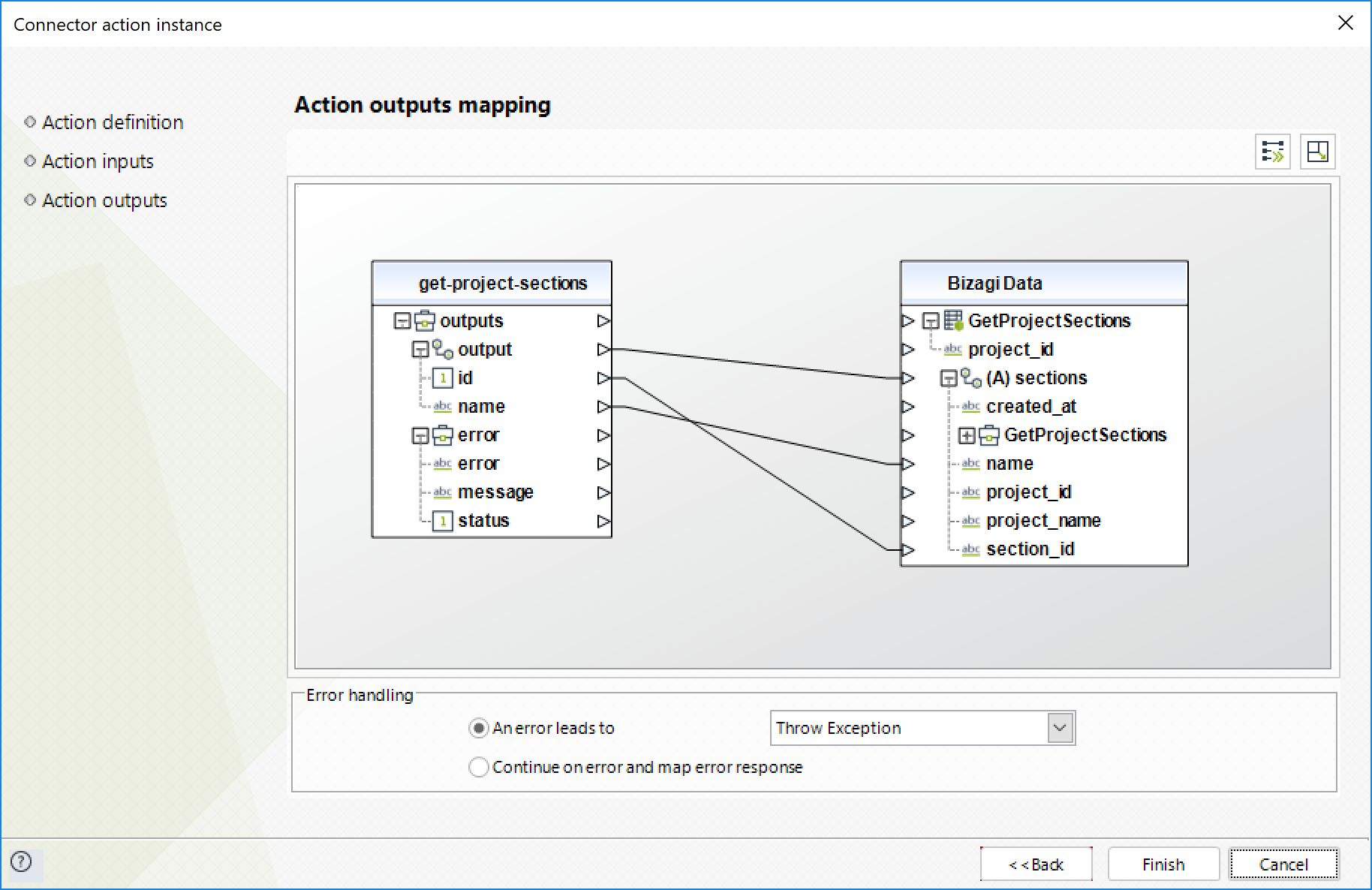Screen dimensions: 1372x890
Task: Expand the nested GetProjectSections node
Action: [967, 435]
